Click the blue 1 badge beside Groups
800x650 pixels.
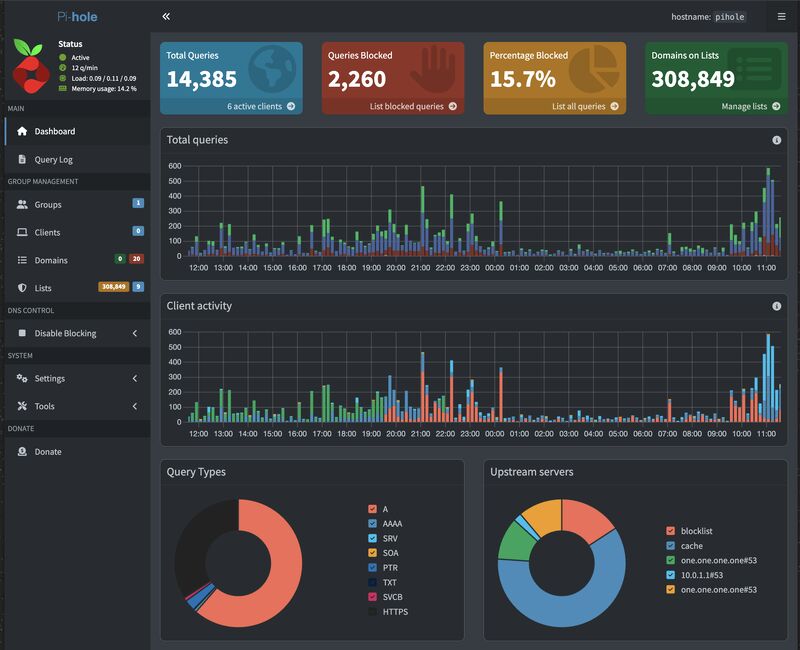(x=138, y=203)
